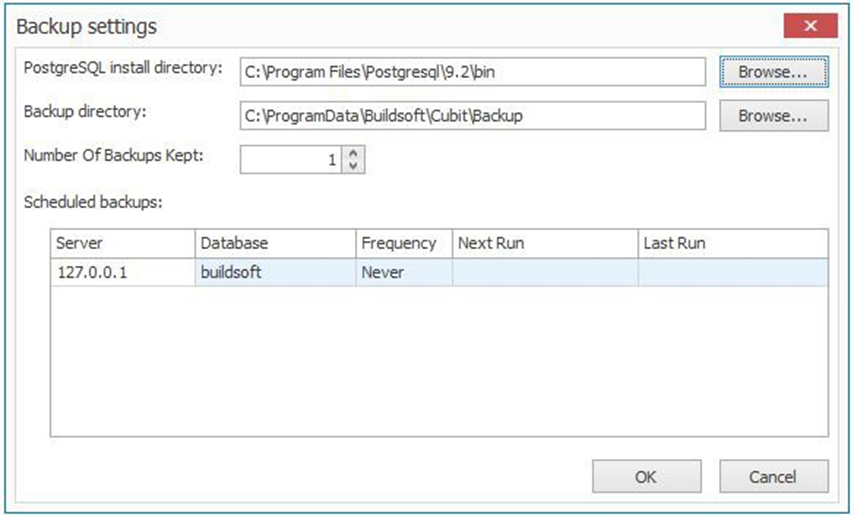854x515 pixels.
Task: Click the Browse button for Backup directory
Action: (x=773, y=115)
